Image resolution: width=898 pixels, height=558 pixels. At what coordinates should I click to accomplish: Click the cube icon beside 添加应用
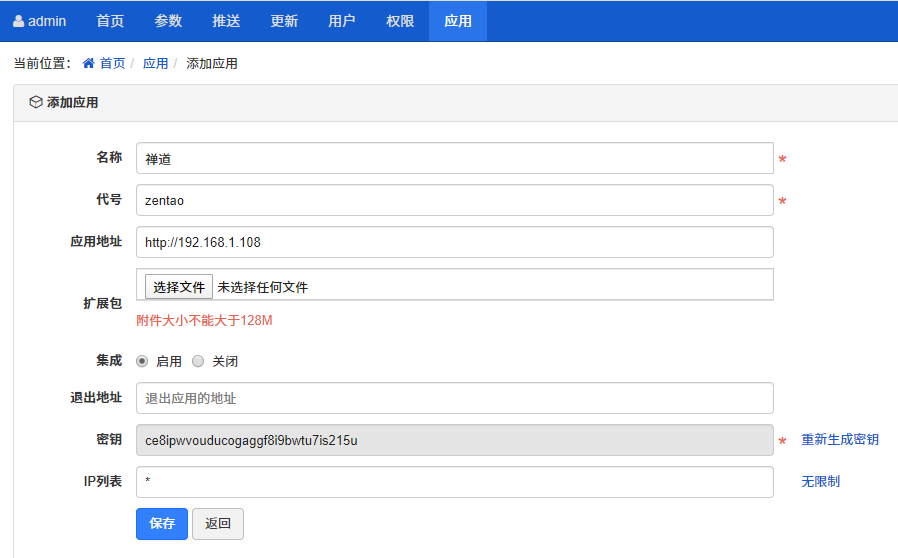pos(35,102)
